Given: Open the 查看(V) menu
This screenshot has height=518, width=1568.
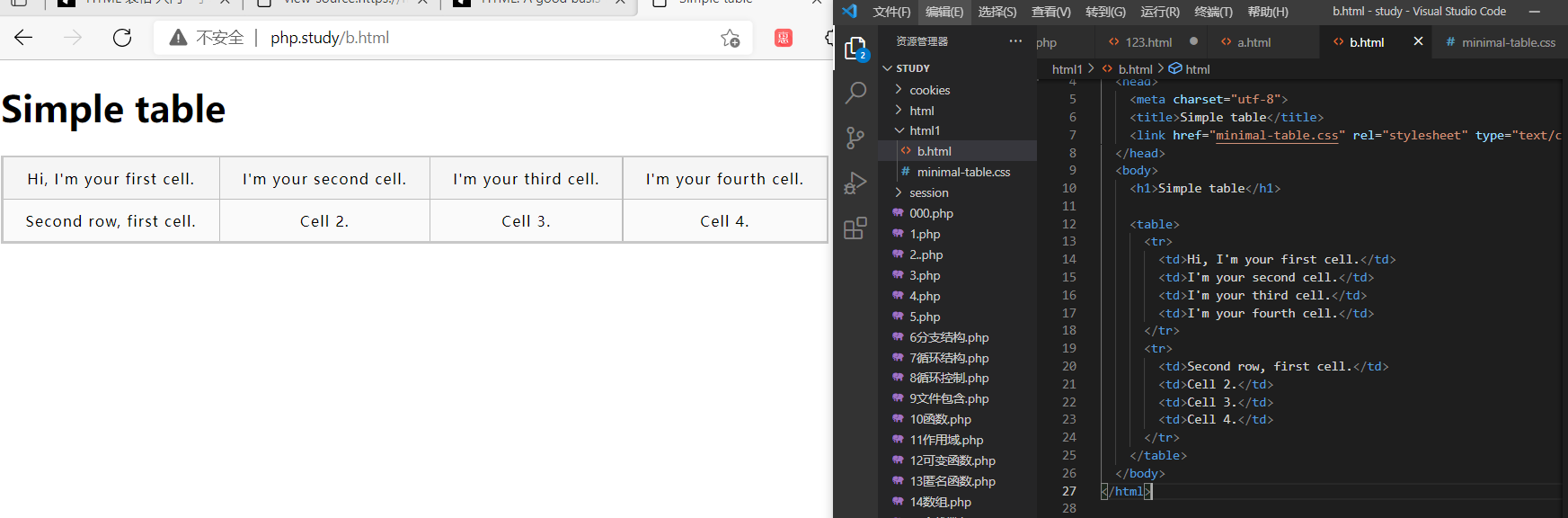Looking at the screenshot, I should pyautogui.click(x=1051, y=12).
